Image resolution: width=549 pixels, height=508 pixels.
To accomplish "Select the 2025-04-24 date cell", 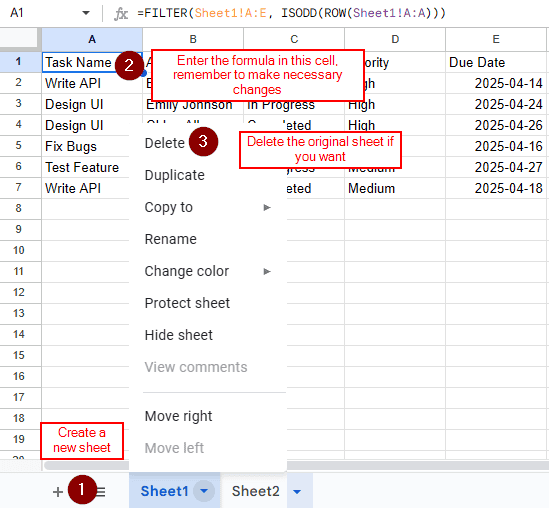I will click(x=496, y=104).
